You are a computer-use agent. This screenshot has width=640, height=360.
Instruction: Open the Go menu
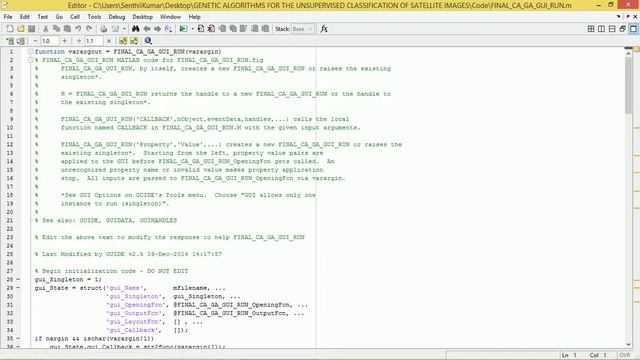click(59, 17)
